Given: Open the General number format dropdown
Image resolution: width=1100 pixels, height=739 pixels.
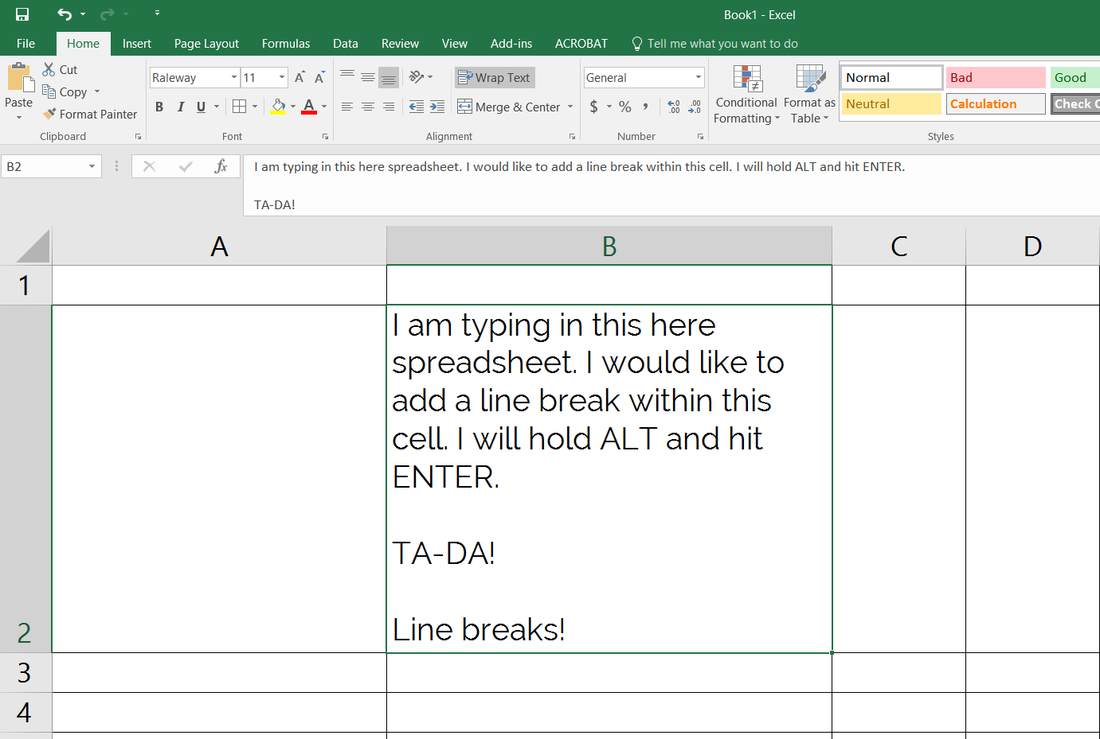Looking at the screenshot, I should tap(697, 77).
